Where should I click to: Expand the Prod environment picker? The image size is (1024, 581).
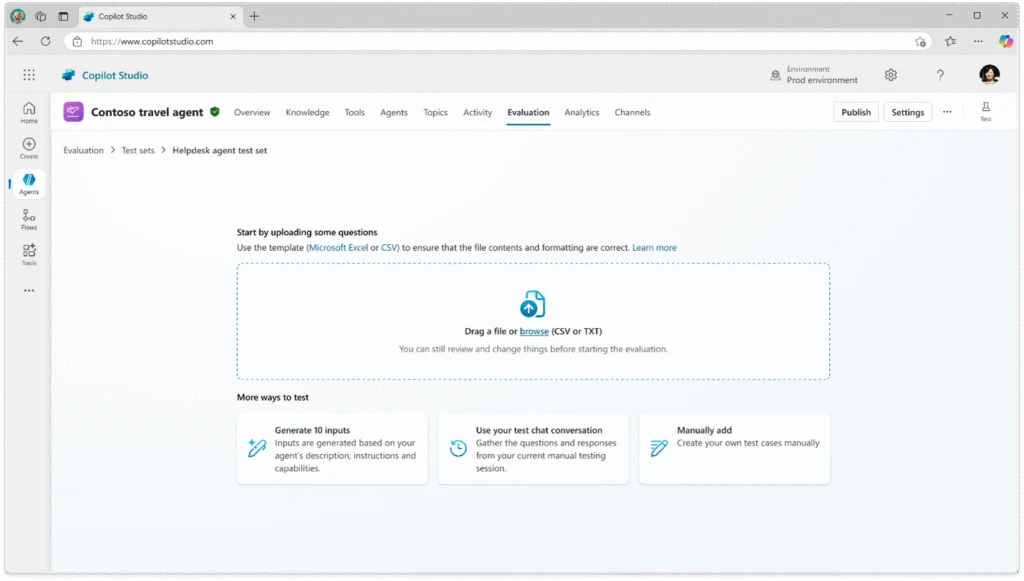tap(820, 74)
